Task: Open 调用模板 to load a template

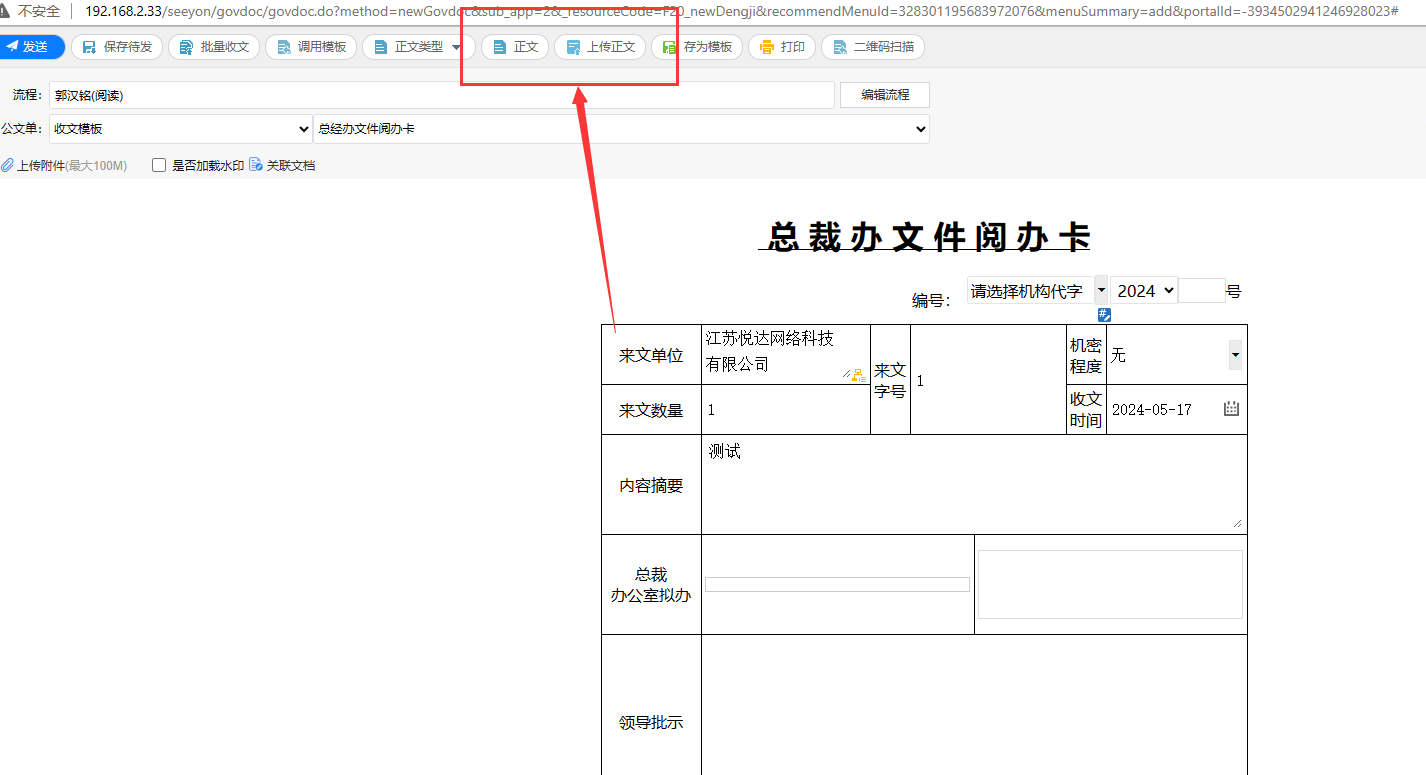Action: (x=310, y=47)
